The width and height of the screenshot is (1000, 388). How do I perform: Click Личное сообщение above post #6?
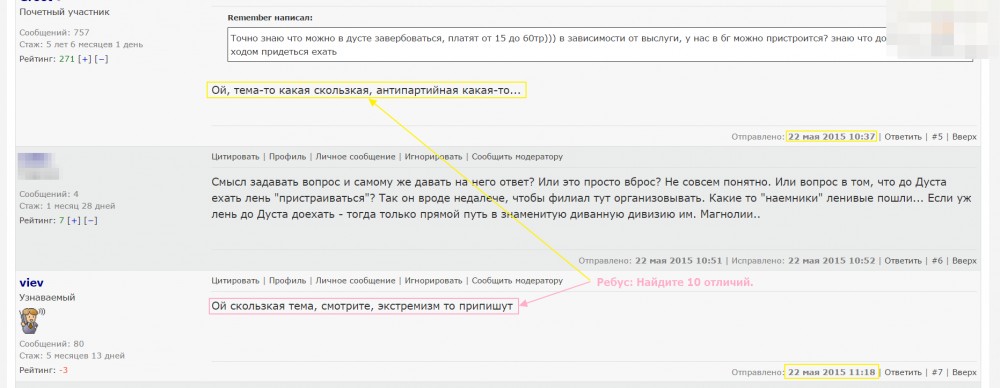[355, 156]
